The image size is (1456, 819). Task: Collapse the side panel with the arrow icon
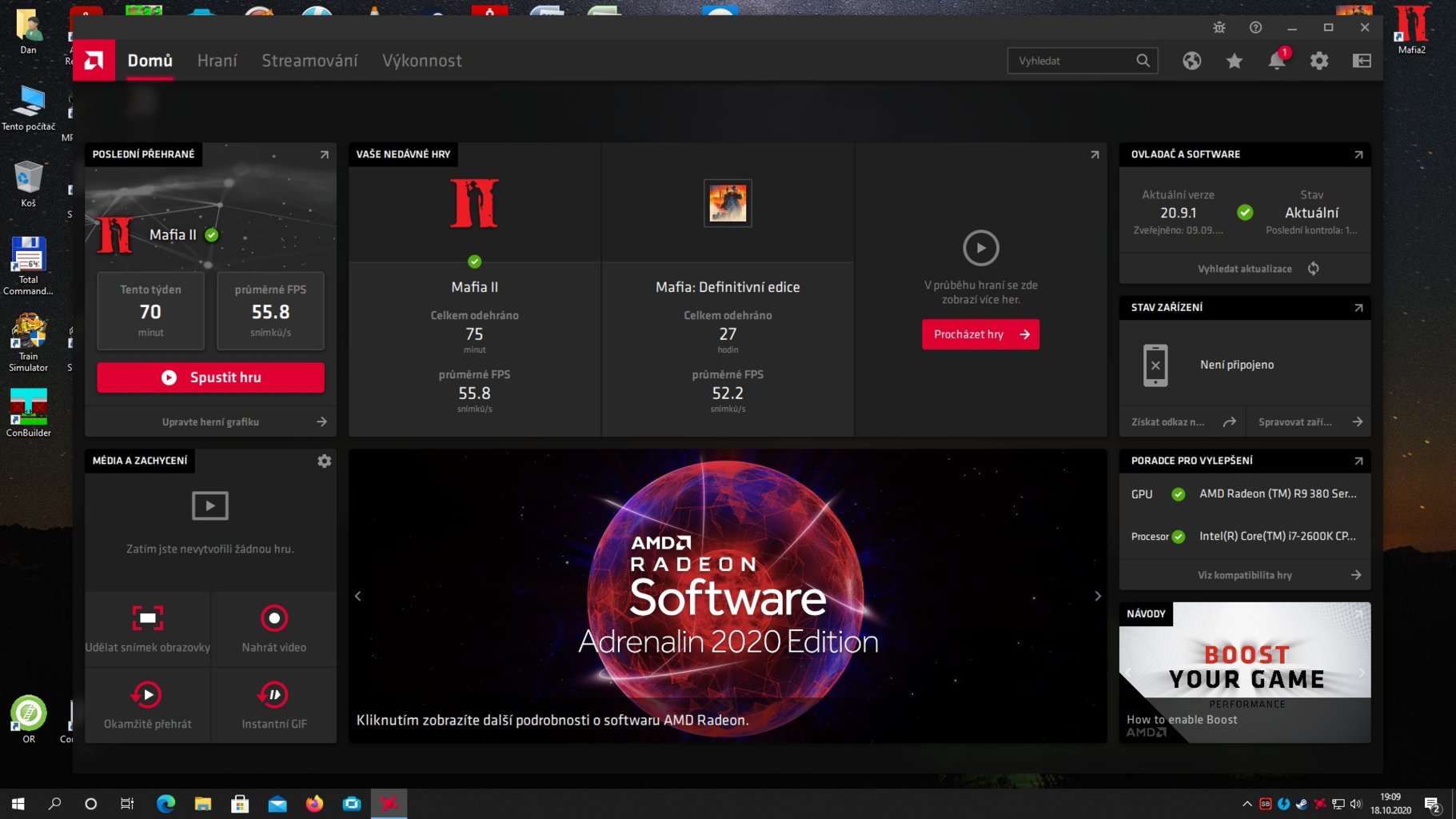(1362, 61)
